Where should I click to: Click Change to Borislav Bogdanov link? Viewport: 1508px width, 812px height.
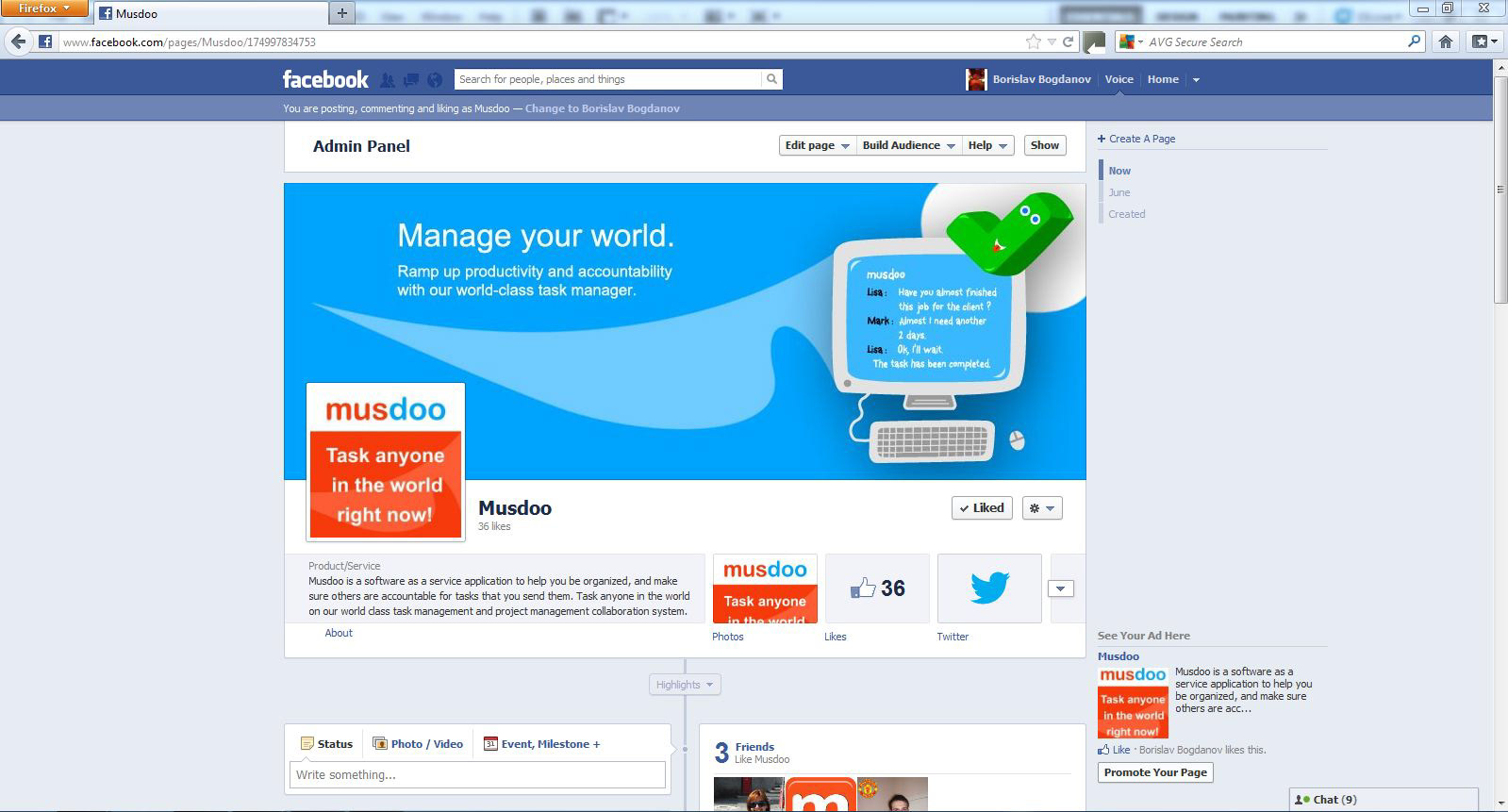point(602,108)
